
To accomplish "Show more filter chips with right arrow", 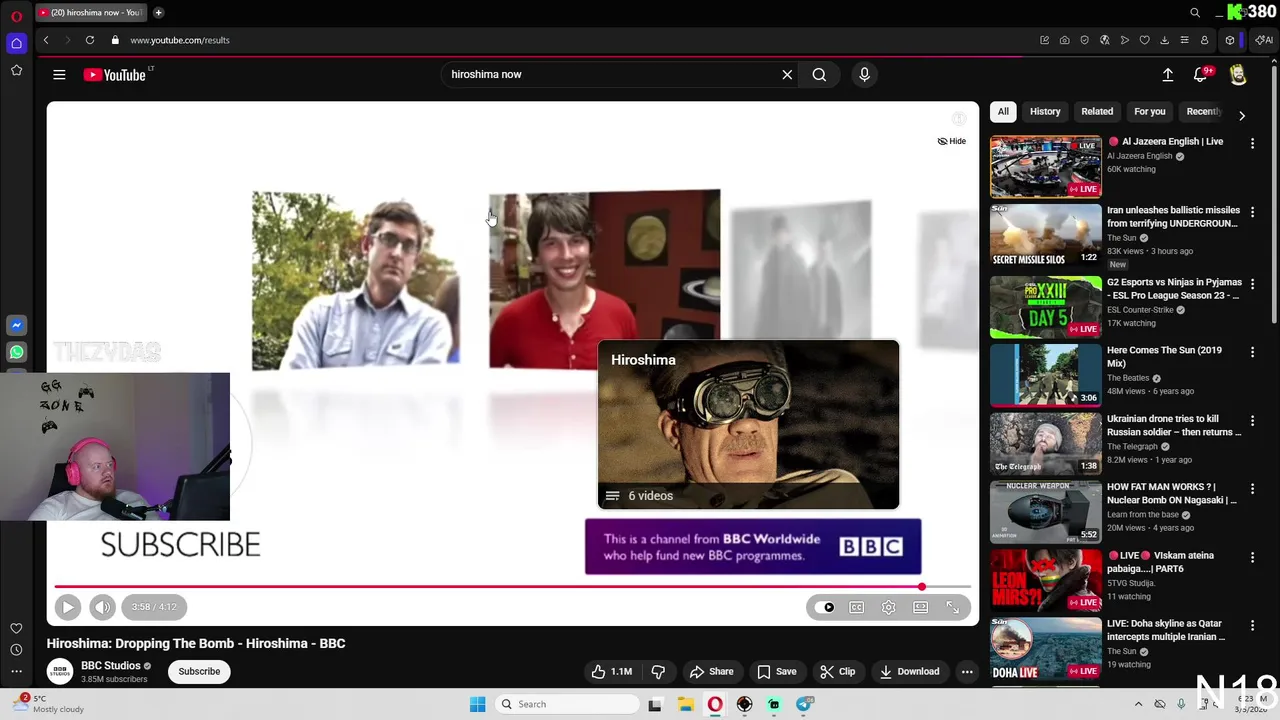I will (x=1242, y=116).
